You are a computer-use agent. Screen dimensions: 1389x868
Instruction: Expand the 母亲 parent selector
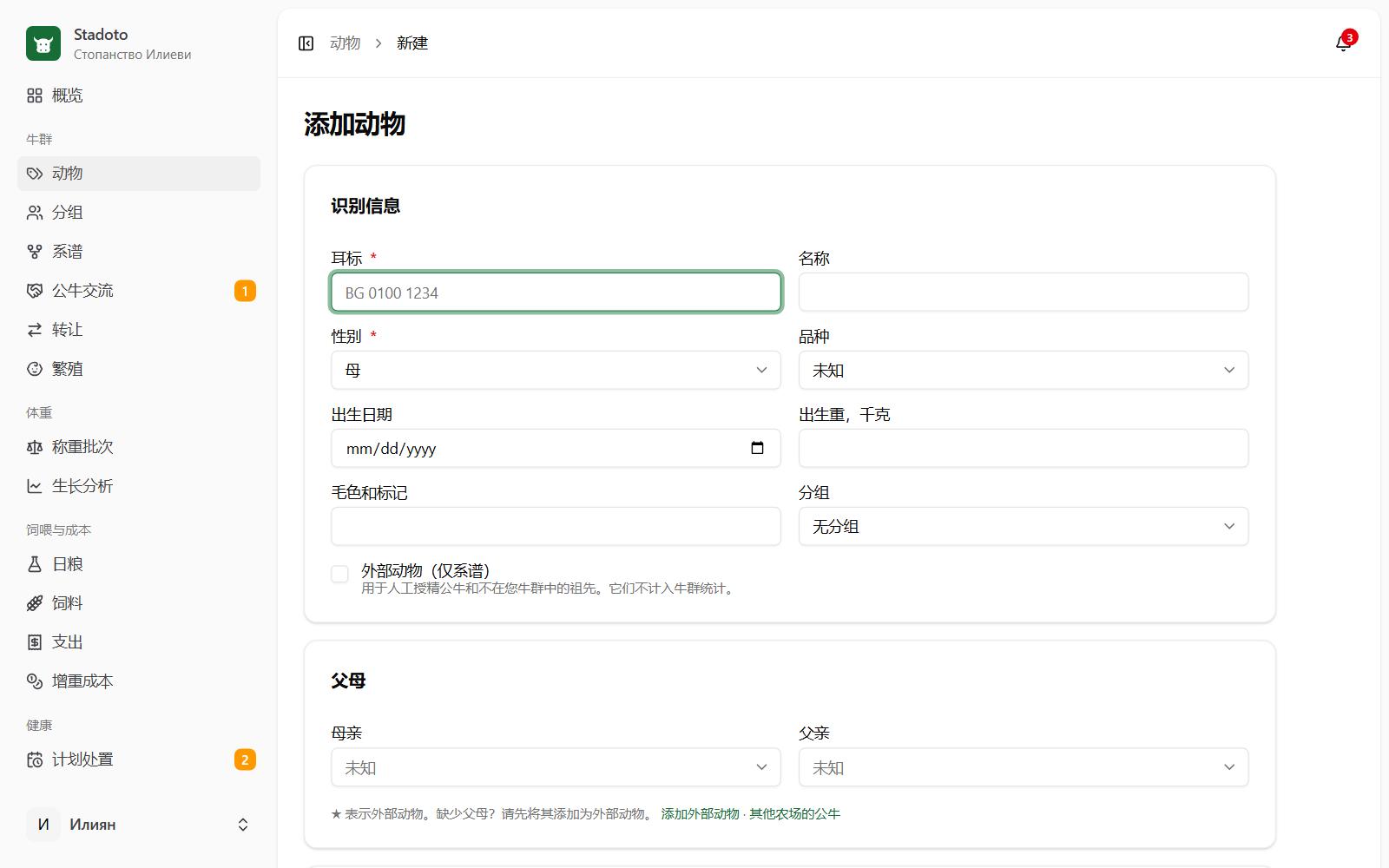coord(556,767)
